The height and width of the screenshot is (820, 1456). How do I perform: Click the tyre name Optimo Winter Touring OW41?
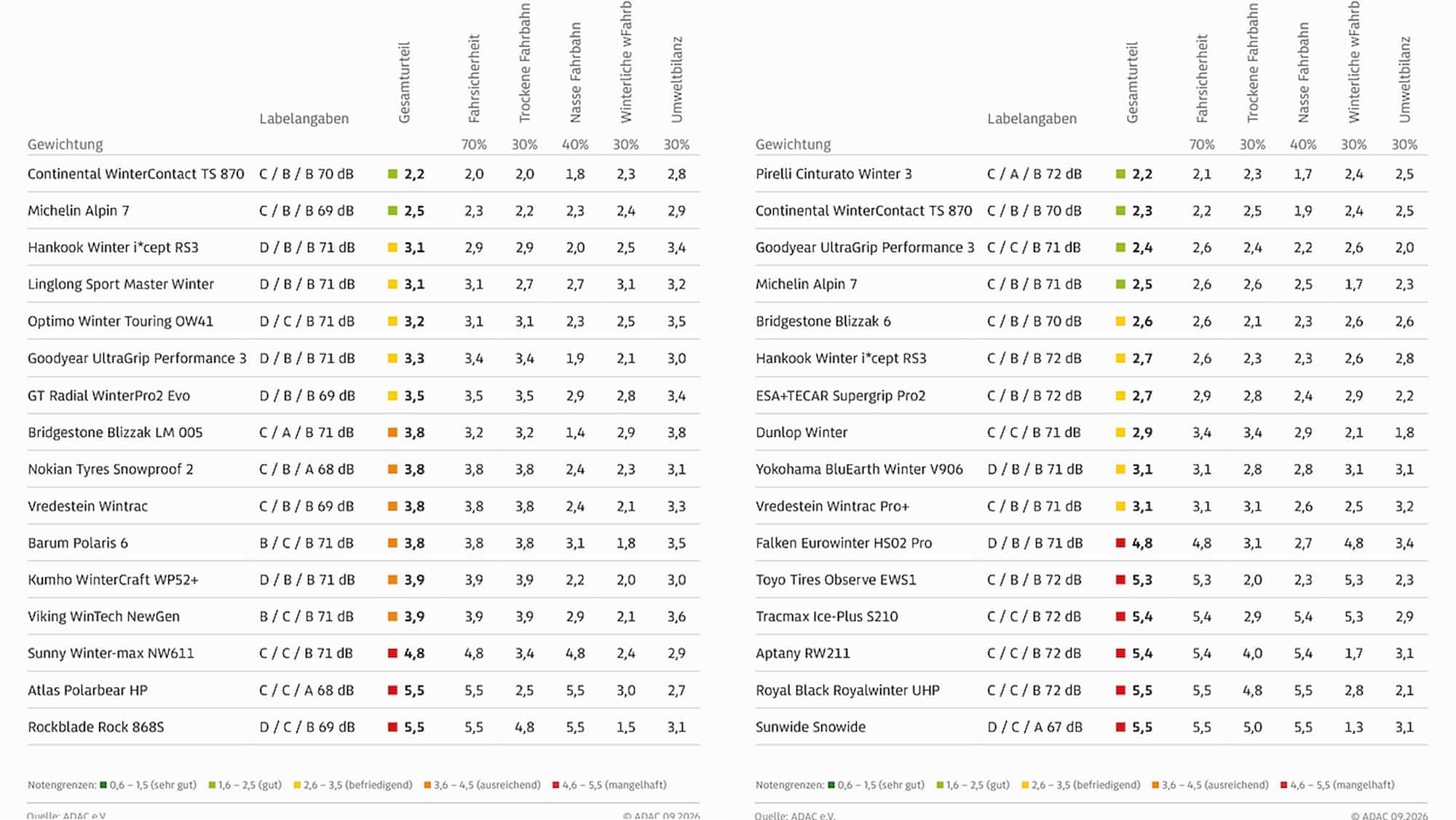[x=120, y=321]
